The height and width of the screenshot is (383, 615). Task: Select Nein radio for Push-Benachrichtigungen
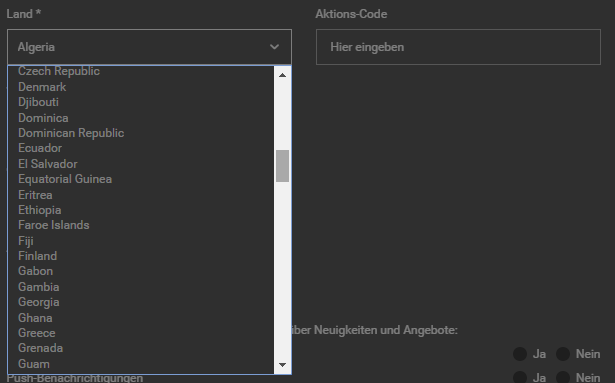pos(563,378)
